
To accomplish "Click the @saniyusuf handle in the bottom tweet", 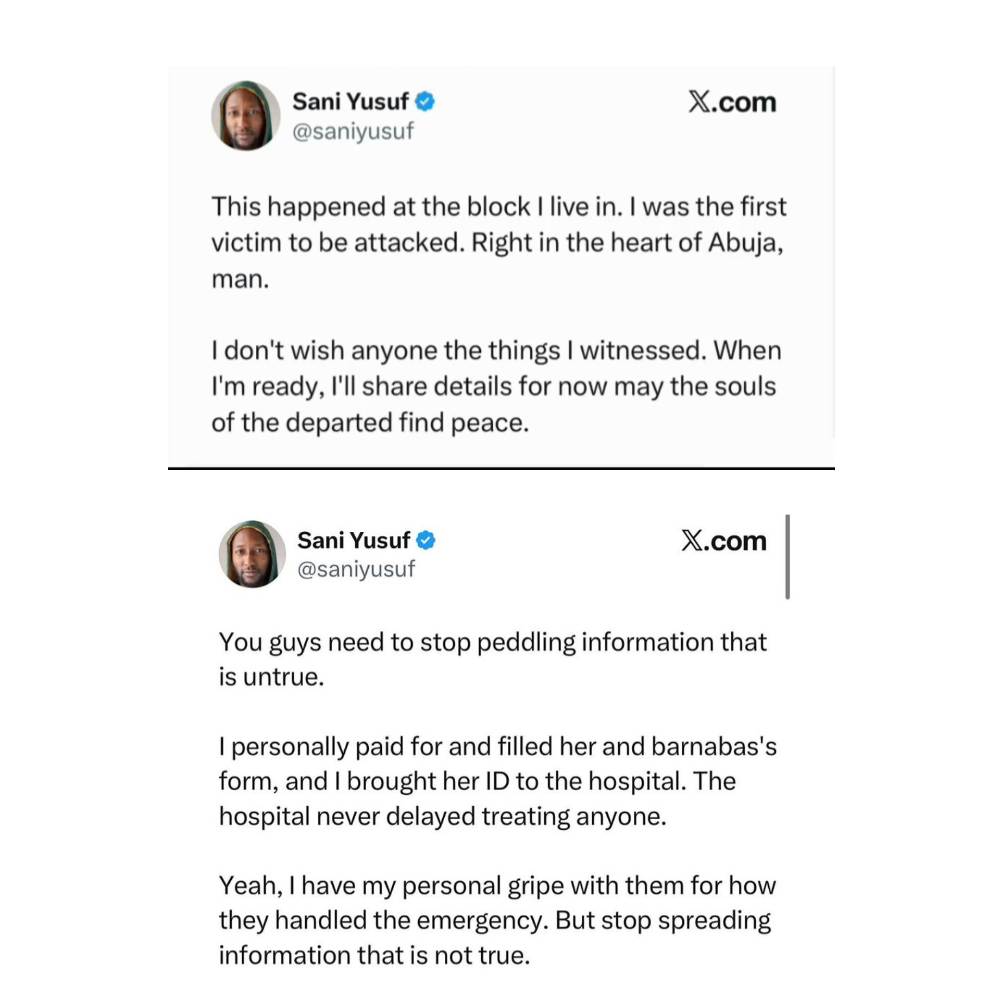I will pyautogui.click(x=355, y=569).
